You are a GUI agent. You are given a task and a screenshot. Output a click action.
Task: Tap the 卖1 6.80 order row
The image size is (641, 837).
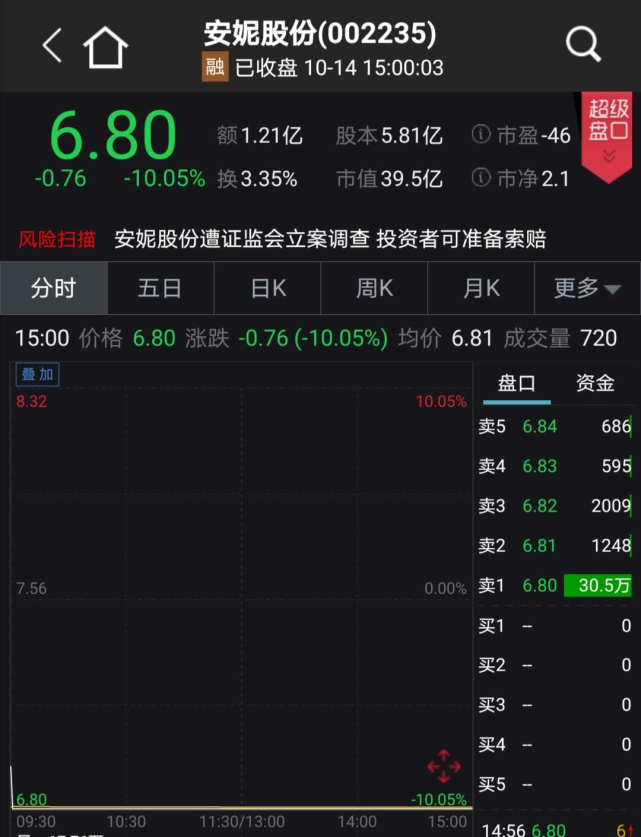pyautogui.click(x=555, y=586)
